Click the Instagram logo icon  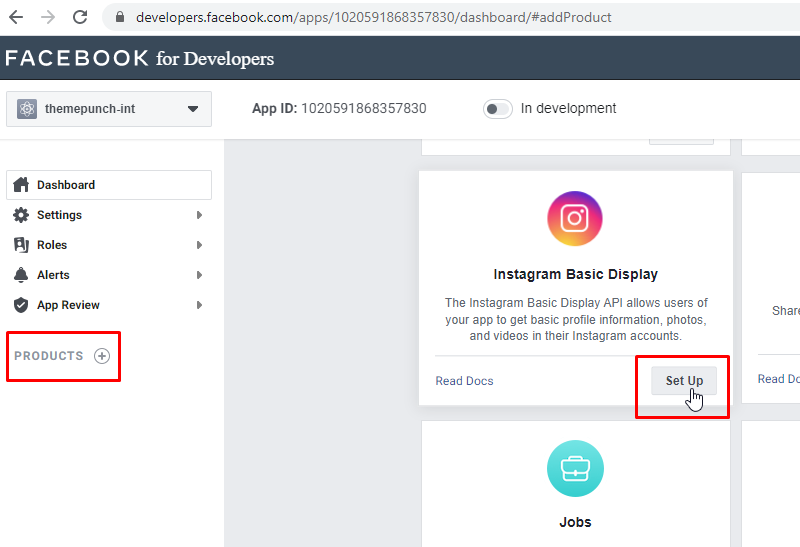574,218
